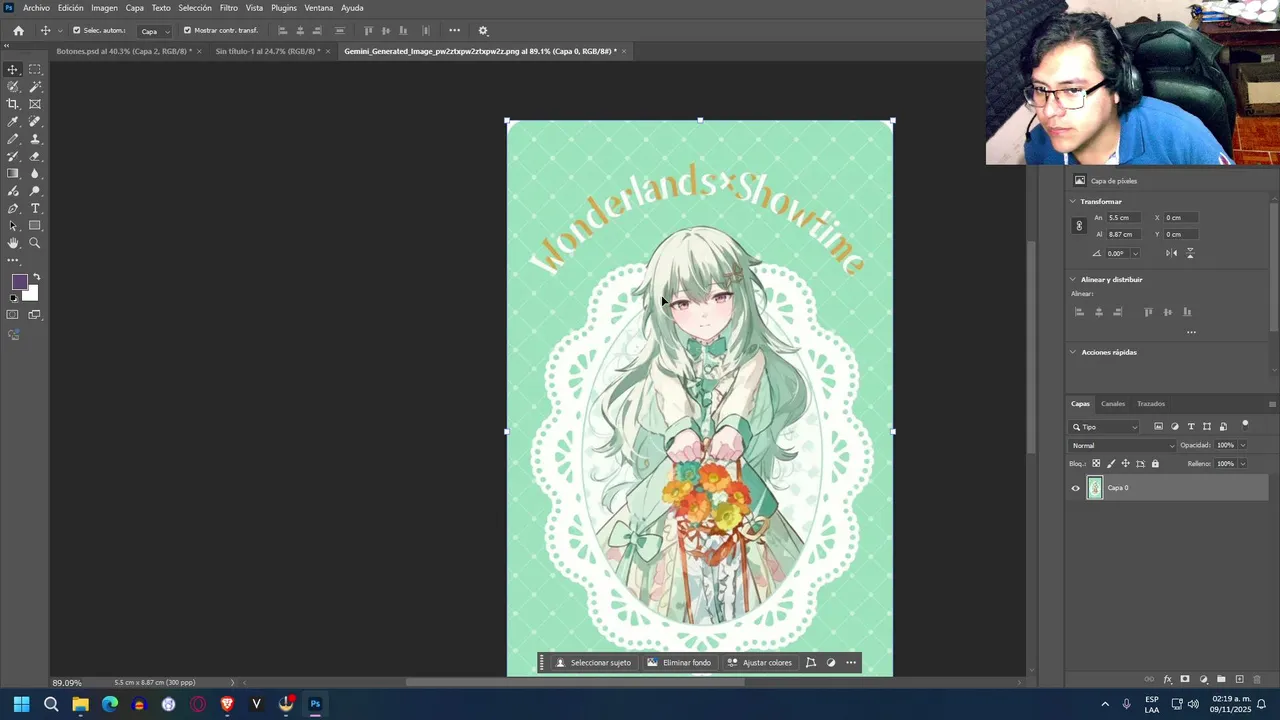1280x720 pixels.
Task: Open the Opacidad value dropdown arrow
Action: click(x=1243, y=446)
